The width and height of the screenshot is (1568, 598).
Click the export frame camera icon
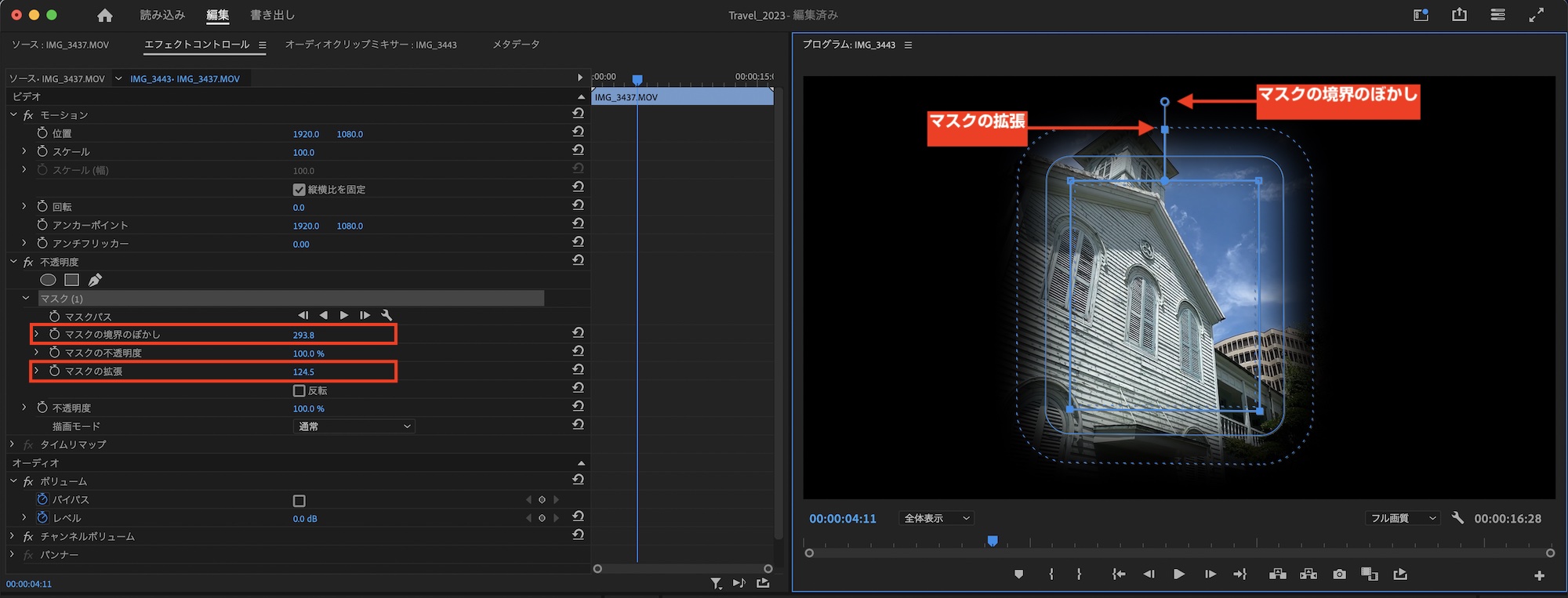click(1339, 574)
